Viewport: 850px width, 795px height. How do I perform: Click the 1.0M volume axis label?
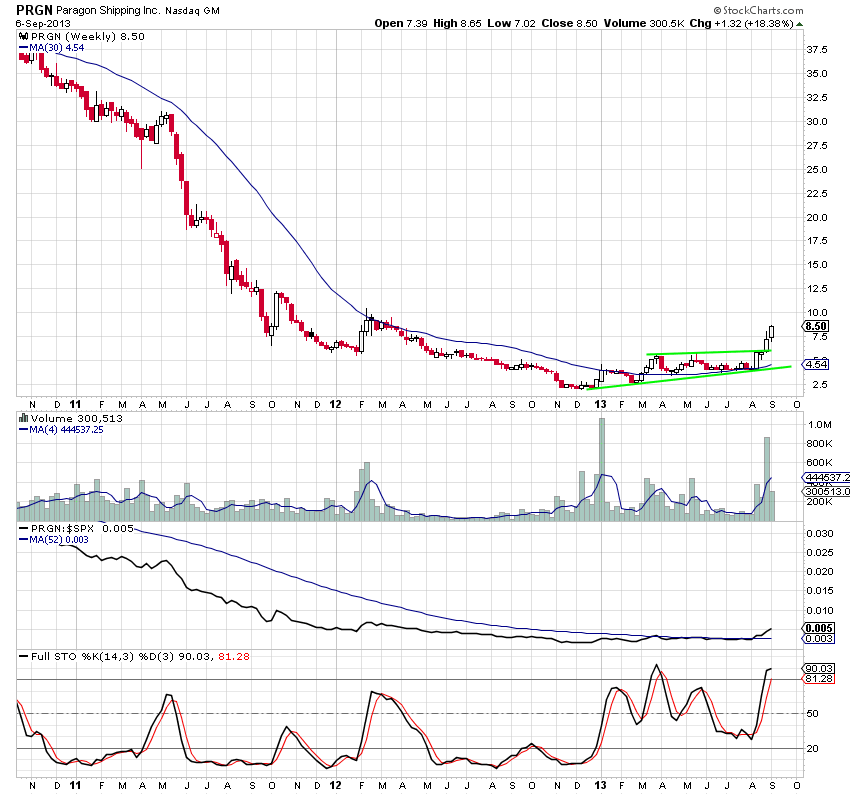click(819, 424)
